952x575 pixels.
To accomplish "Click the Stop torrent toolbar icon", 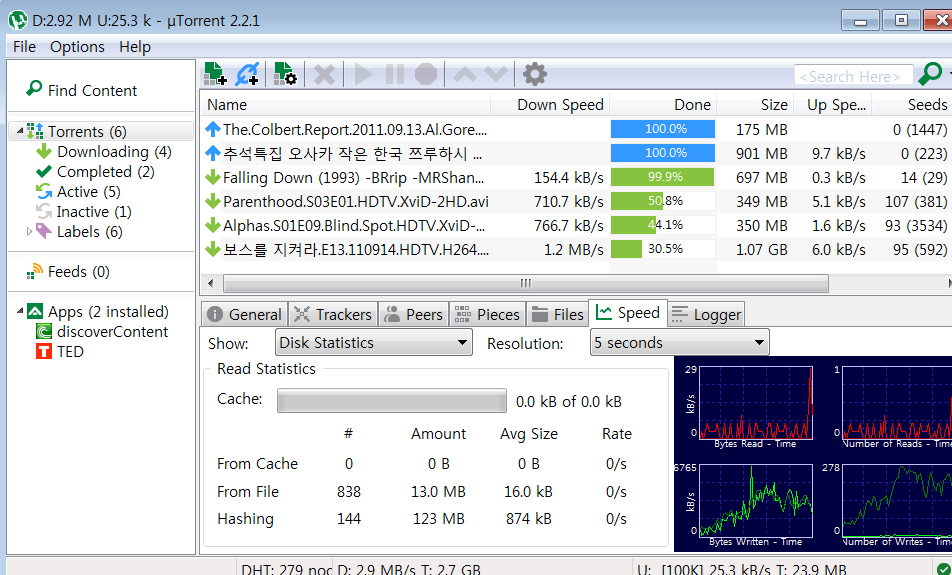I will (x=426, y=74).
